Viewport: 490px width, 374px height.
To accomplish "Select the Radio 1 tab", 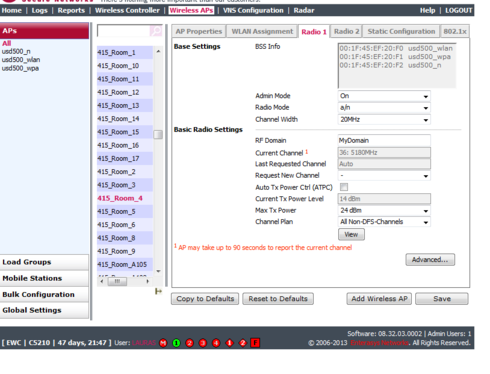I will coord(314,32).
